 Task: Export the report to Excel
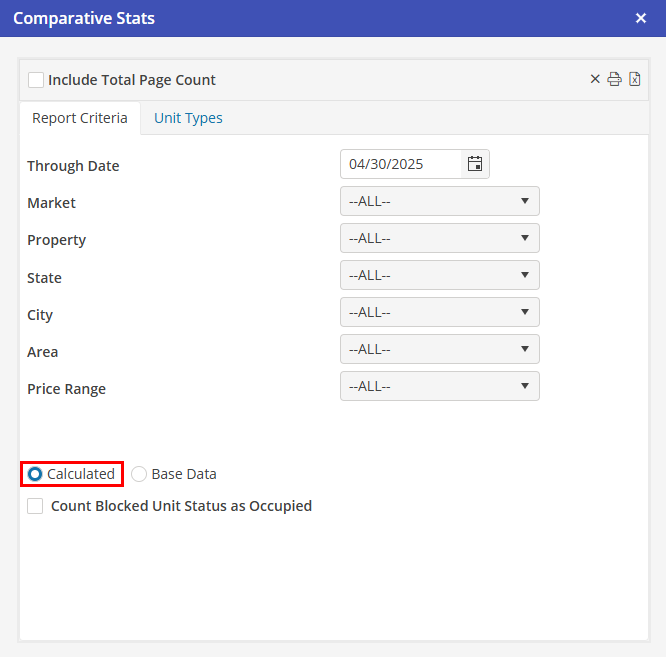tap(635, 80)
